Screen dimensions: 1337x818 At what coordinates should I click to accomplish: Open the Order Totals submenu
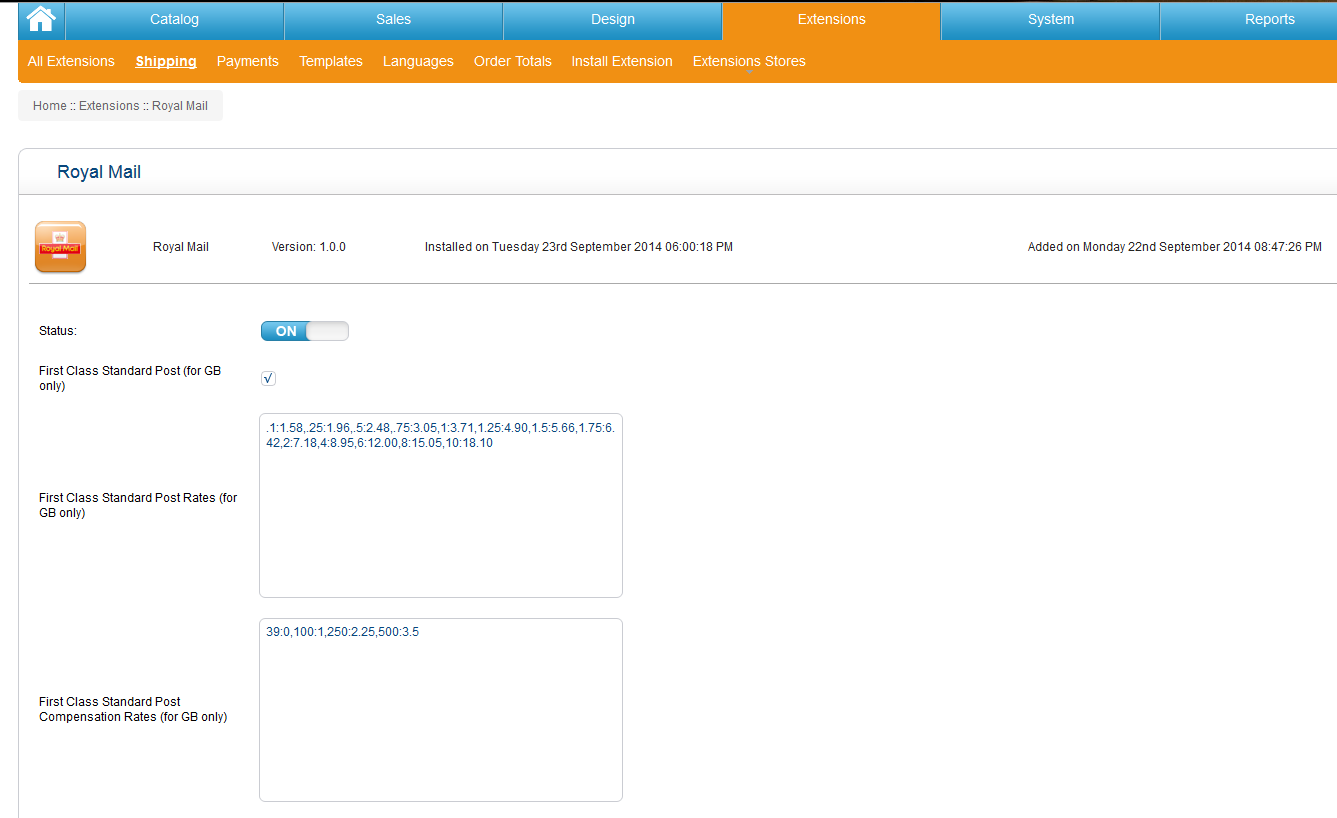click(513, 61)
